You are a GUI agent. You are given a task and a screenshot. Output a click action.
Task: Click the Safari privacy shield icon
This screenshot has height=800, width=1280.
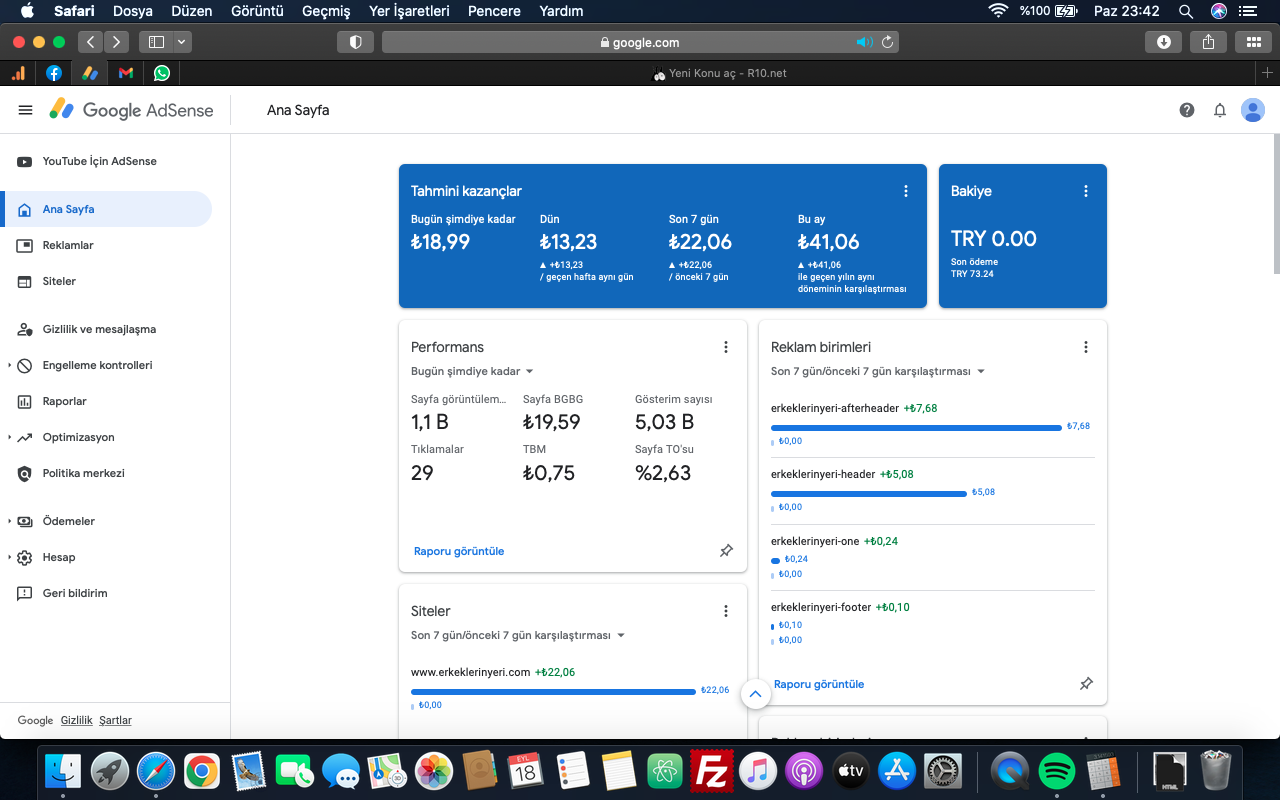pyautogui.click(x=355, y=42)
